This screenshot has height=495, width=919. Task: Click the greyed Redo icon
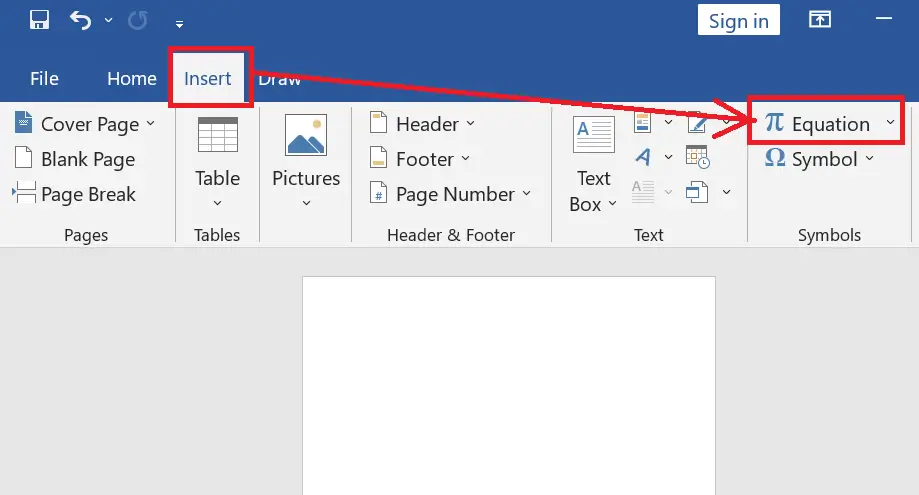tap(138, 21)
